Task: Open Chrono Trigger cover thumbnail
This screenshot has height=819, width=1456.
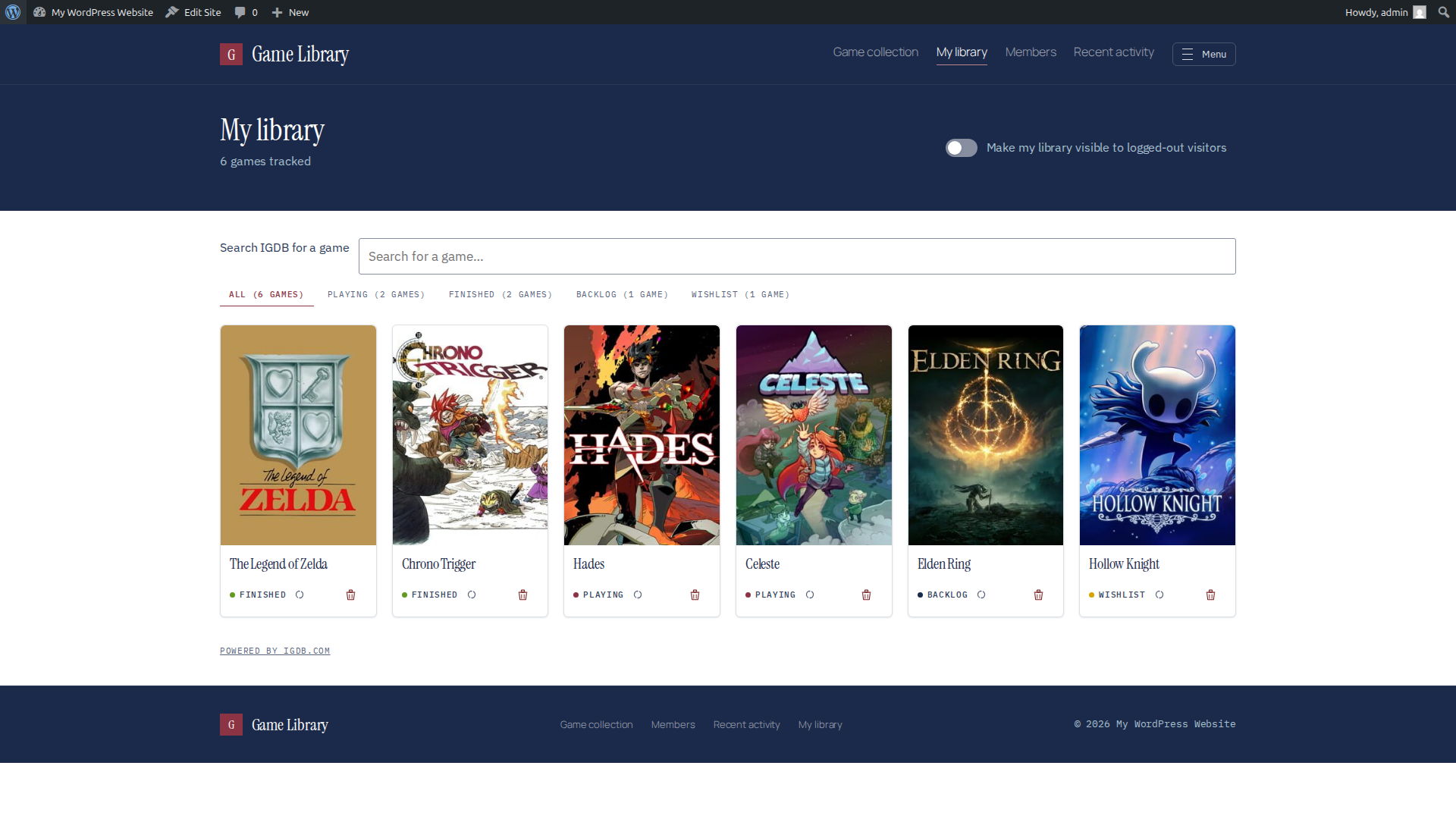Action: click(x=470, y=435)
